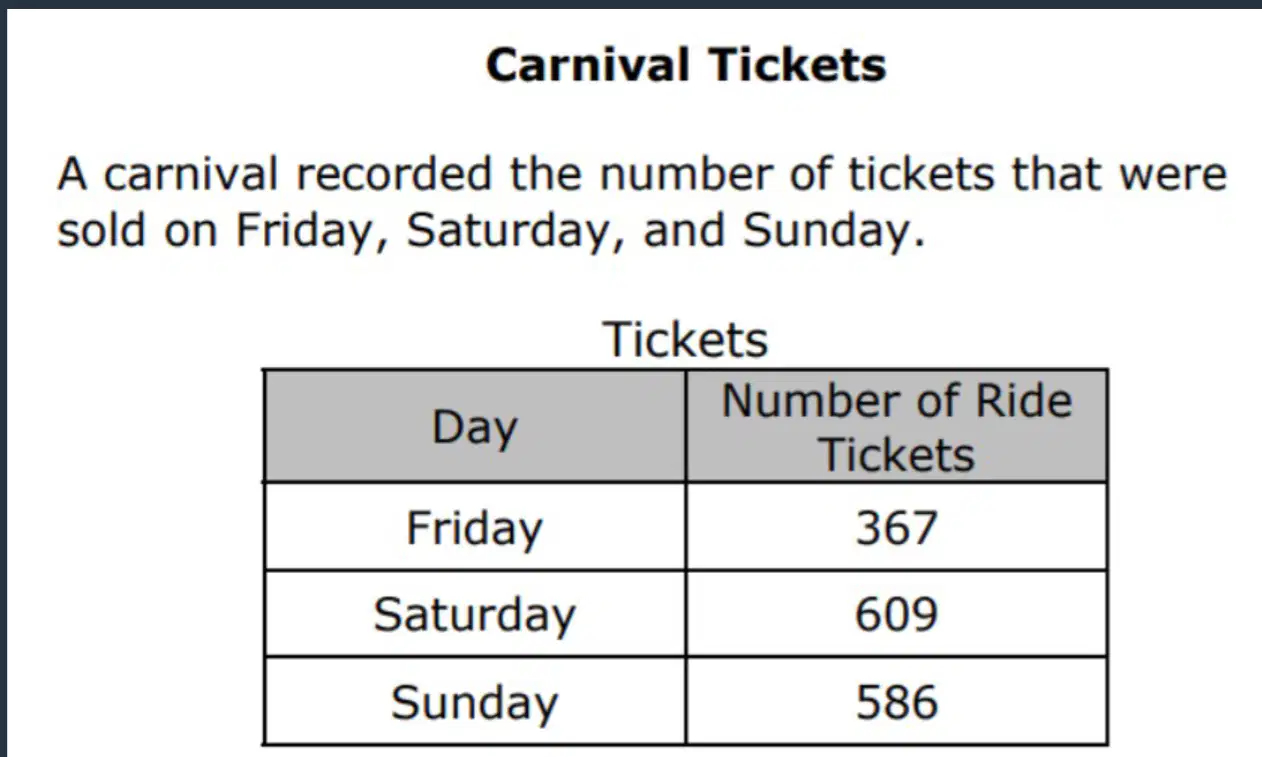Click the Day column header

coord(475,427)
